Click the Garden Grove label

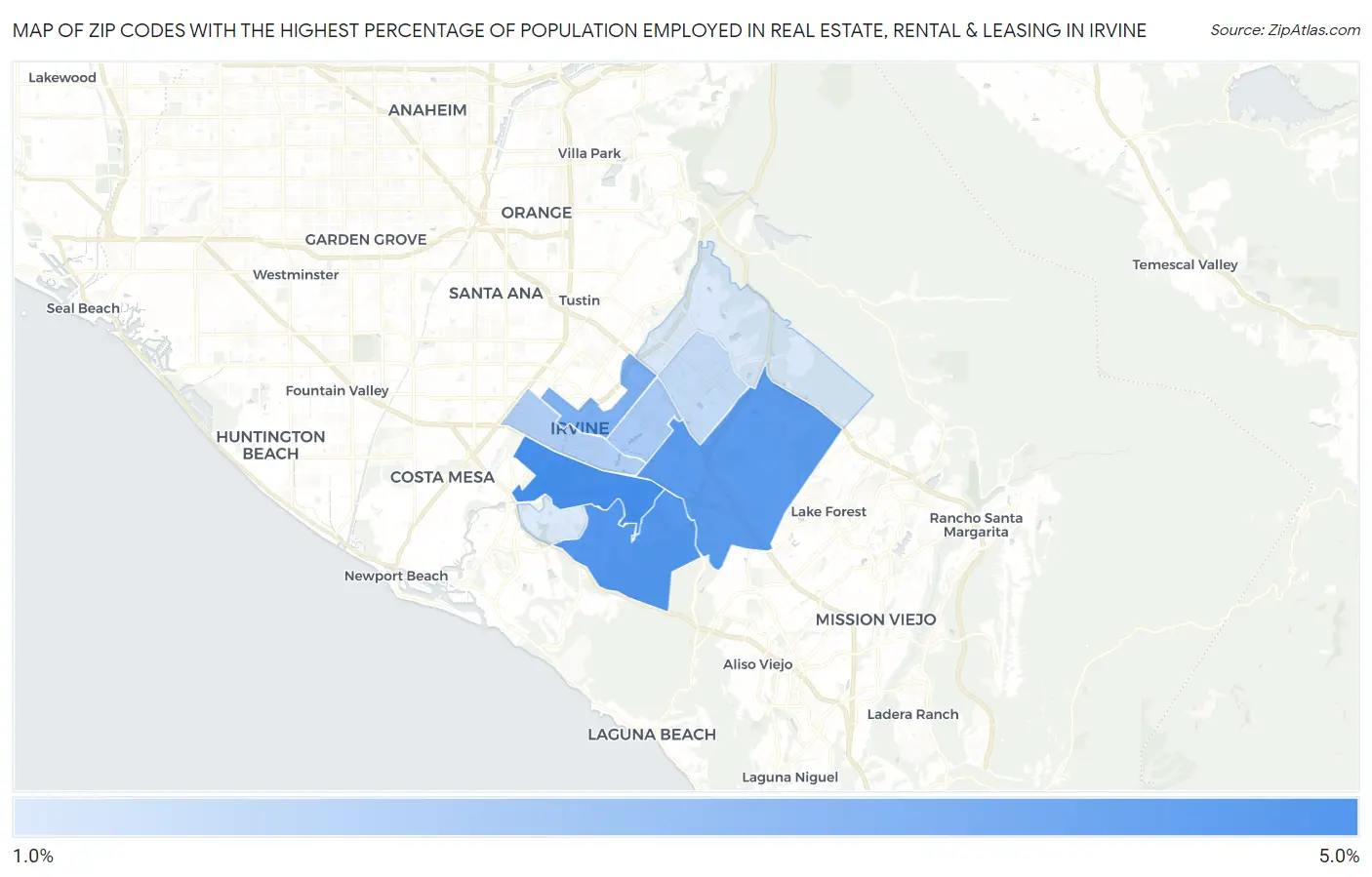click(x=366, y=240)
